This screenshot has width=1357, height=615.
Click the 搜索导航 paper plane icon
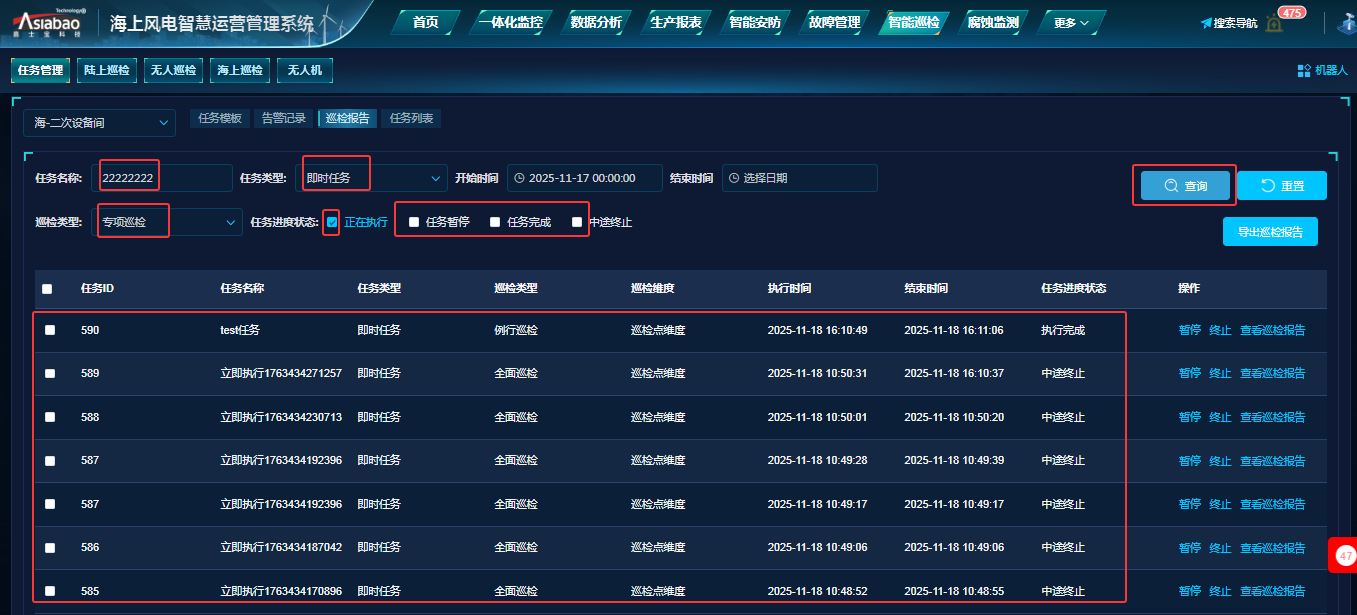tap(1206, 23)
